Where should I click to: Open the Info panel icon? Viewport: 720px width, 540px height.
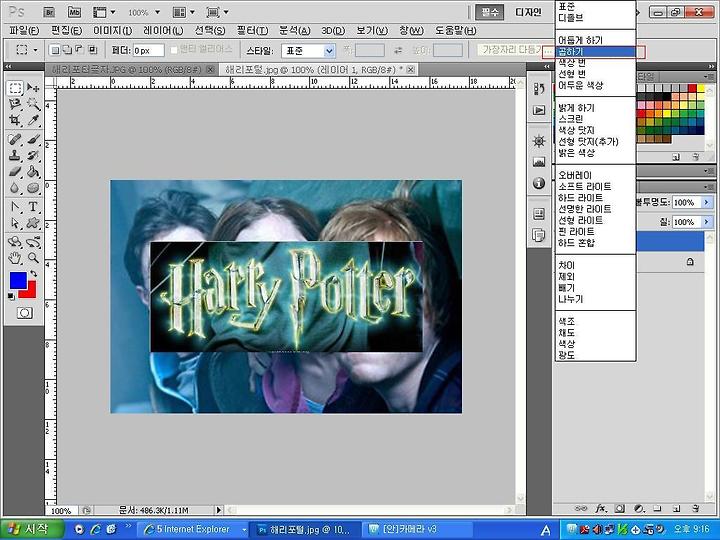coord(539,183)
